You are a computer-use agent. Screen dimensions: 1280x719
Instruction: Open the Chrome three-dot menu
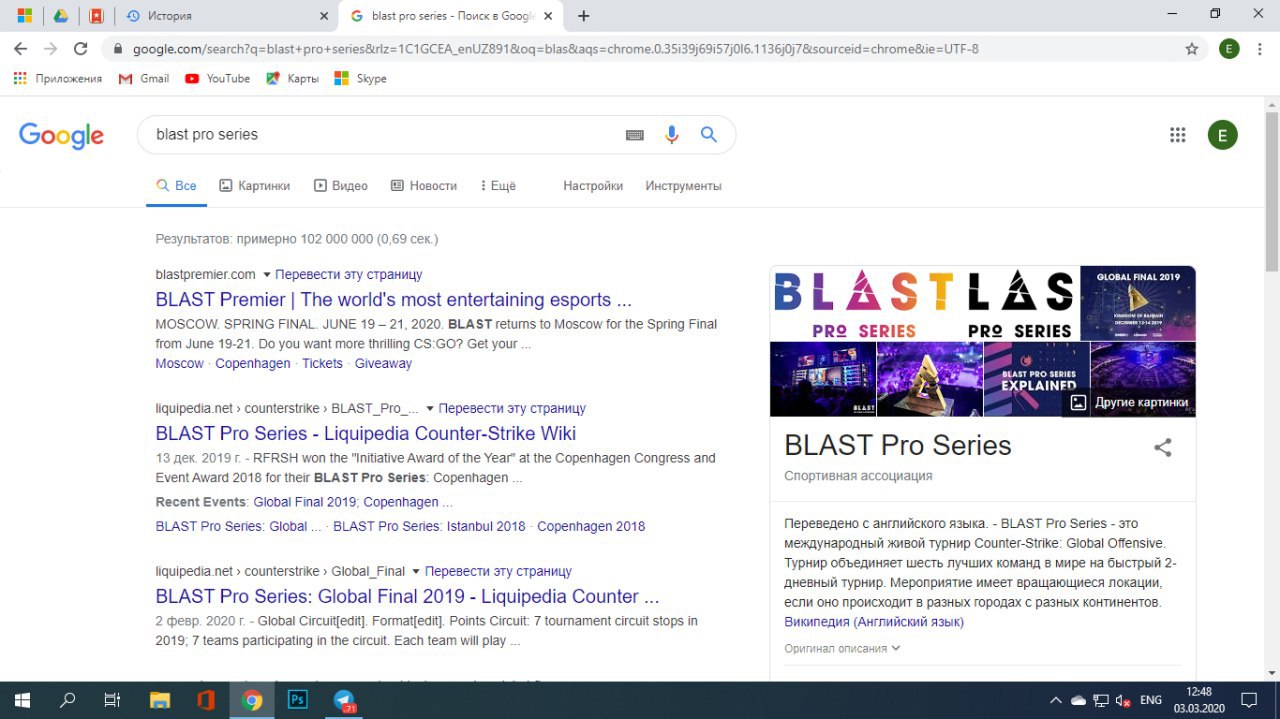[1260, 48]
